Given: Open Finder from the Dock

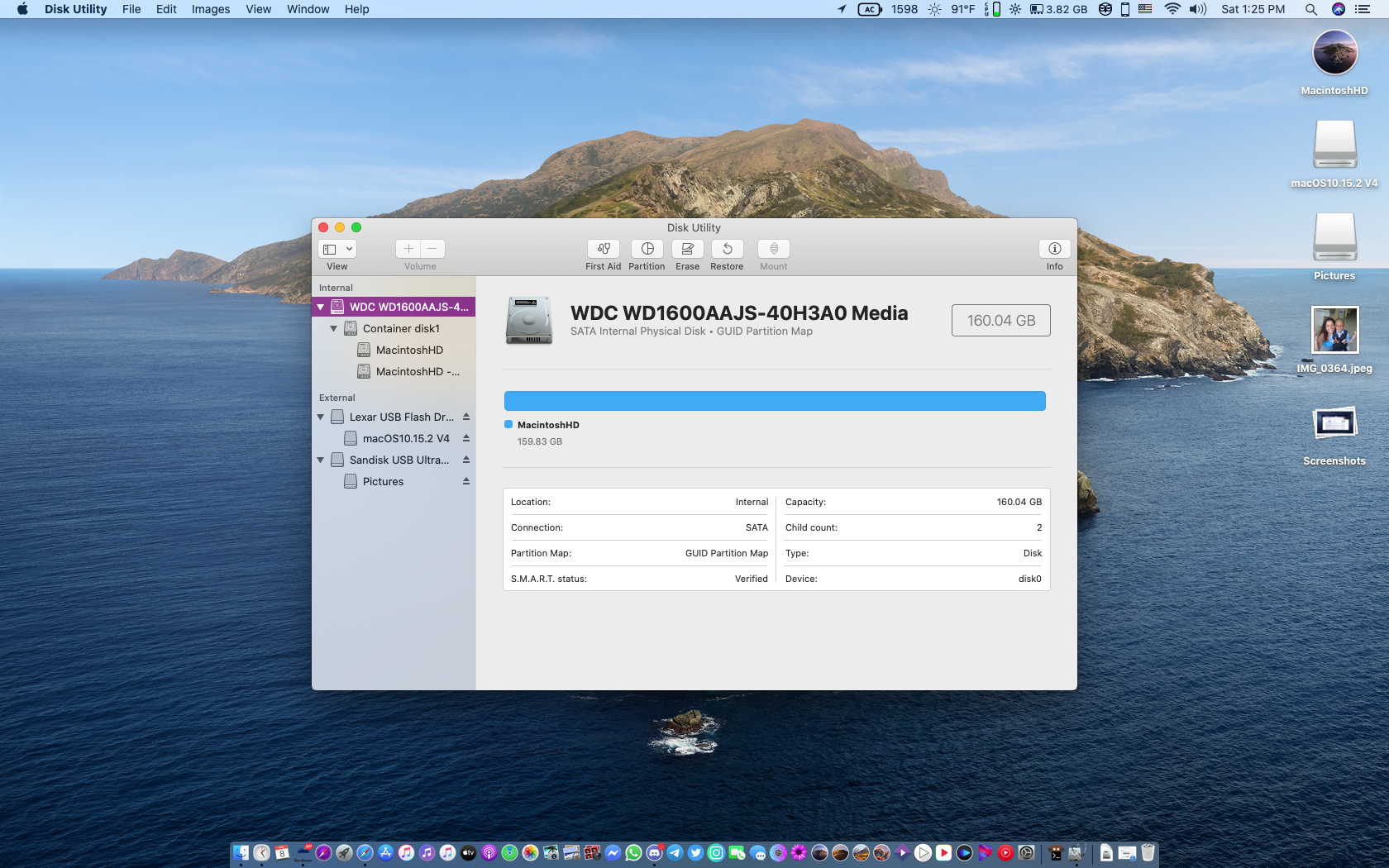Looking at the screenshot, I should coord(241,852).
